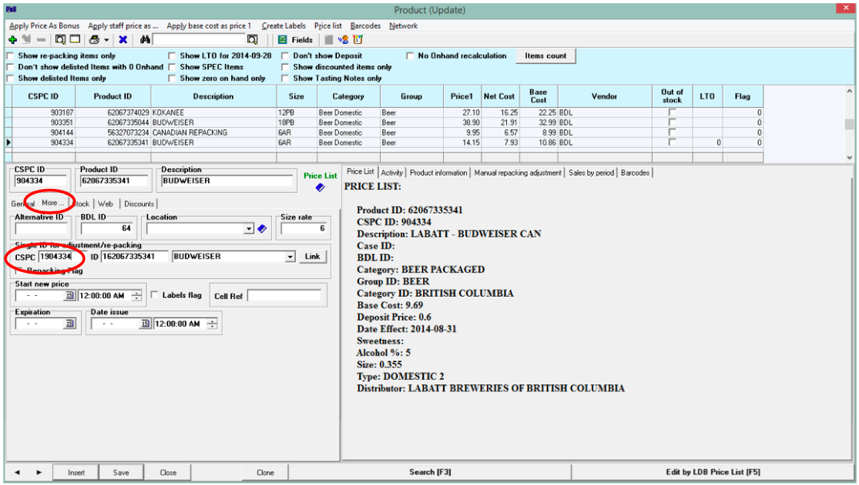Select the CANADIAN REPACKING table row
Image resolution: width=859 pixels, height=485 pixels.
[x=383, y=133]
